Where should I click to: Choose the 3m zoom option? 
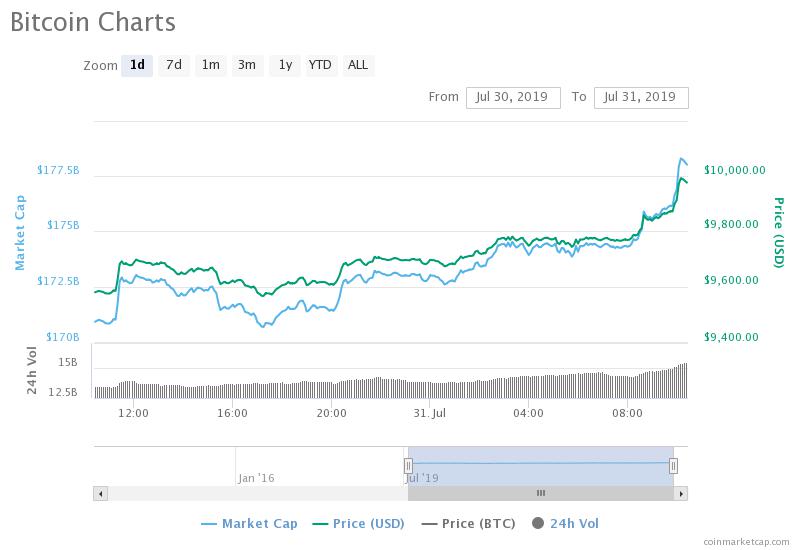246,65
